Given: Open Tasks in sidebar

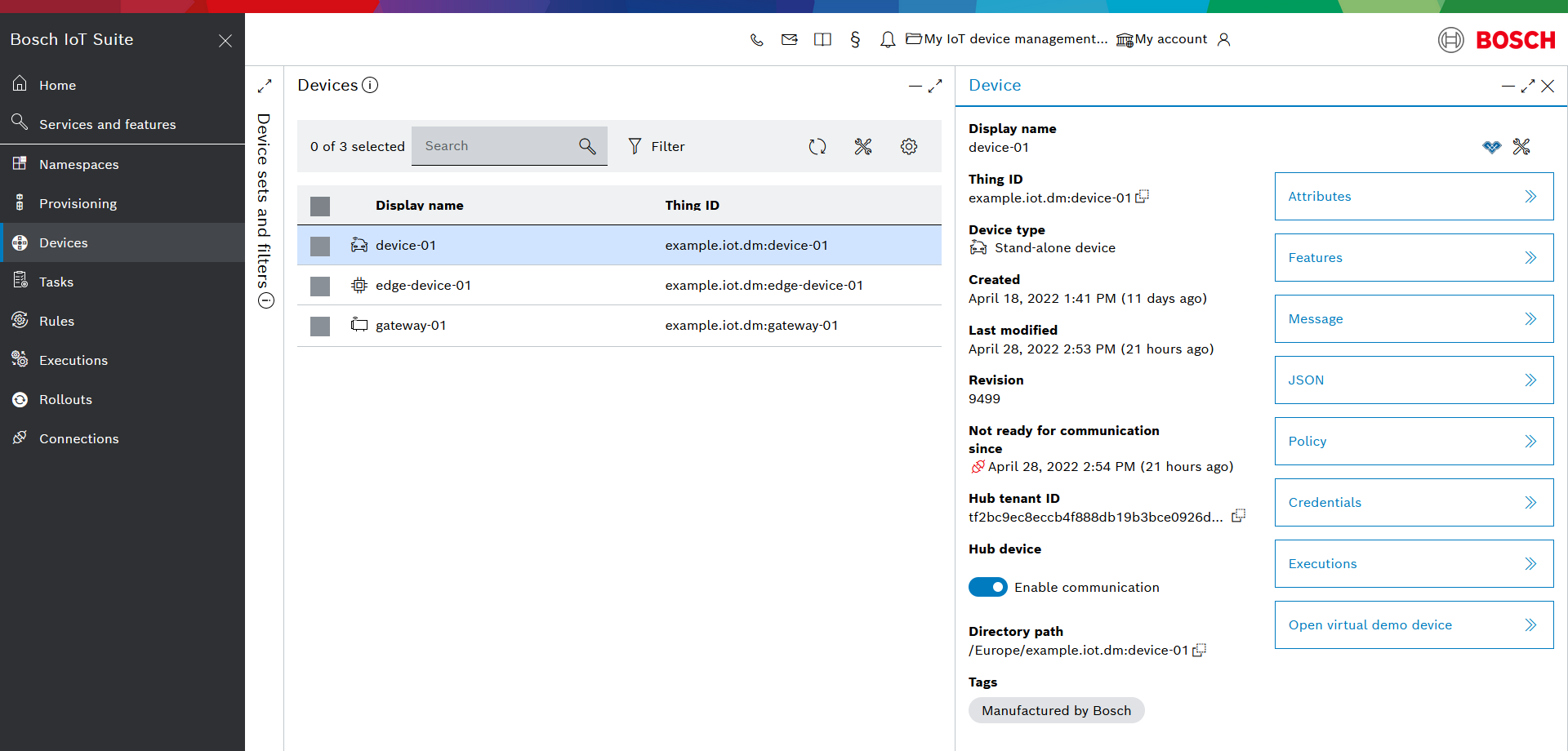Looking at the screenshot, I should (x=122, y=282).
